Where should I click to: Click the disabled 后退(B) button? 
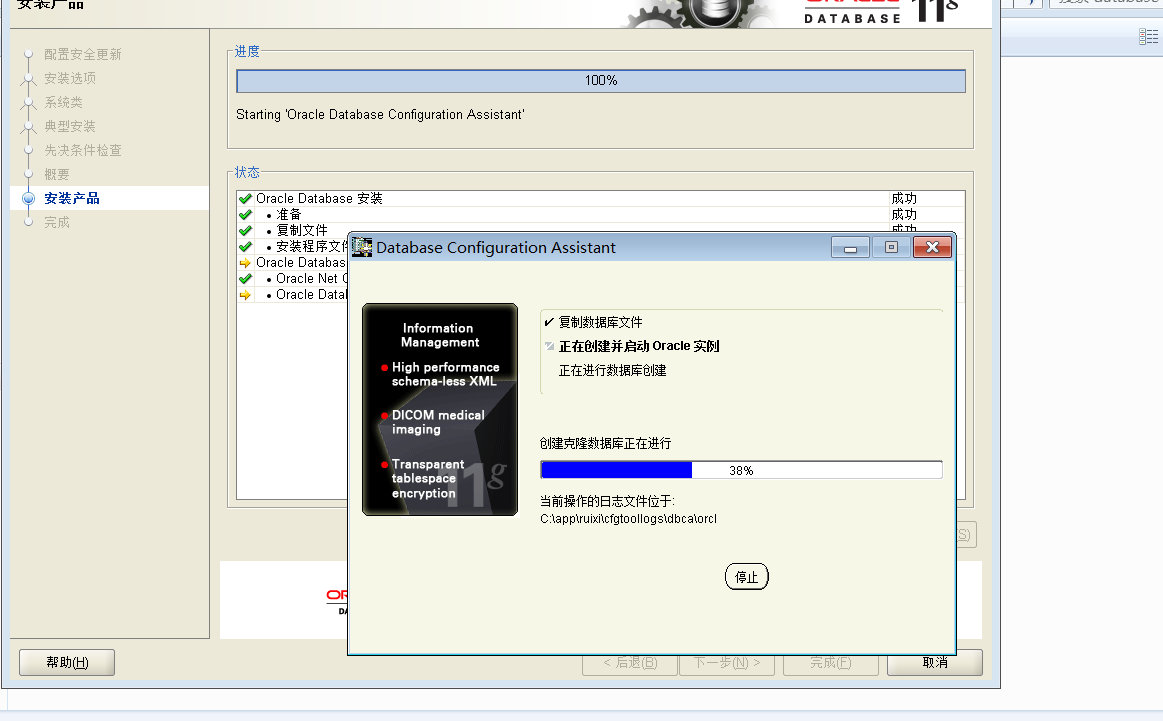(x=630, y=663)
